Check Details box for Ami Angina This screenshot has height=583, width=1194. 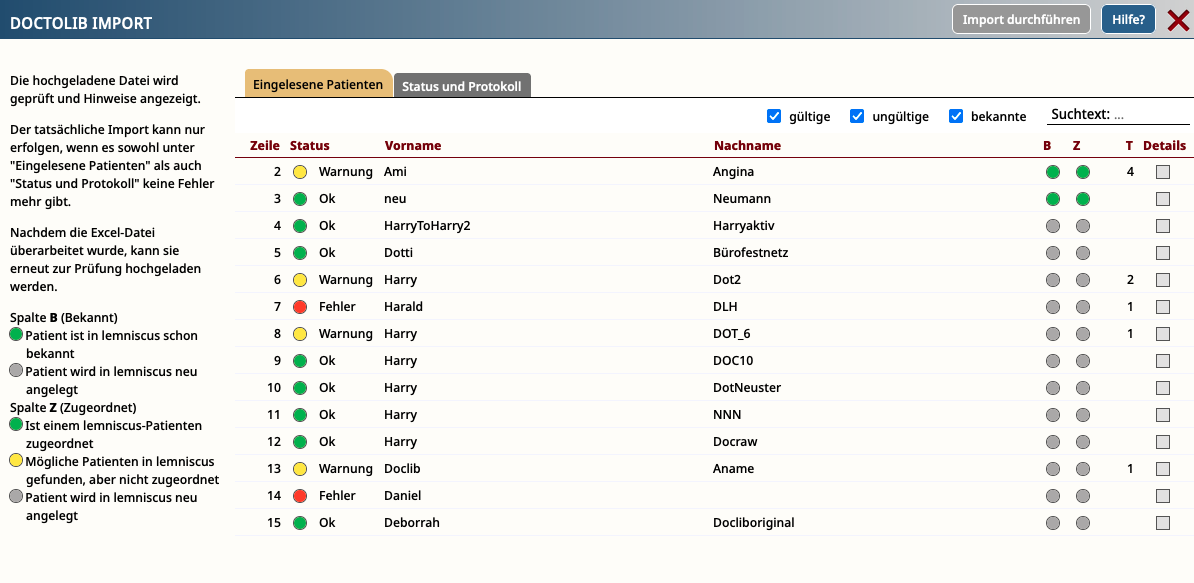pos(1163,172)
